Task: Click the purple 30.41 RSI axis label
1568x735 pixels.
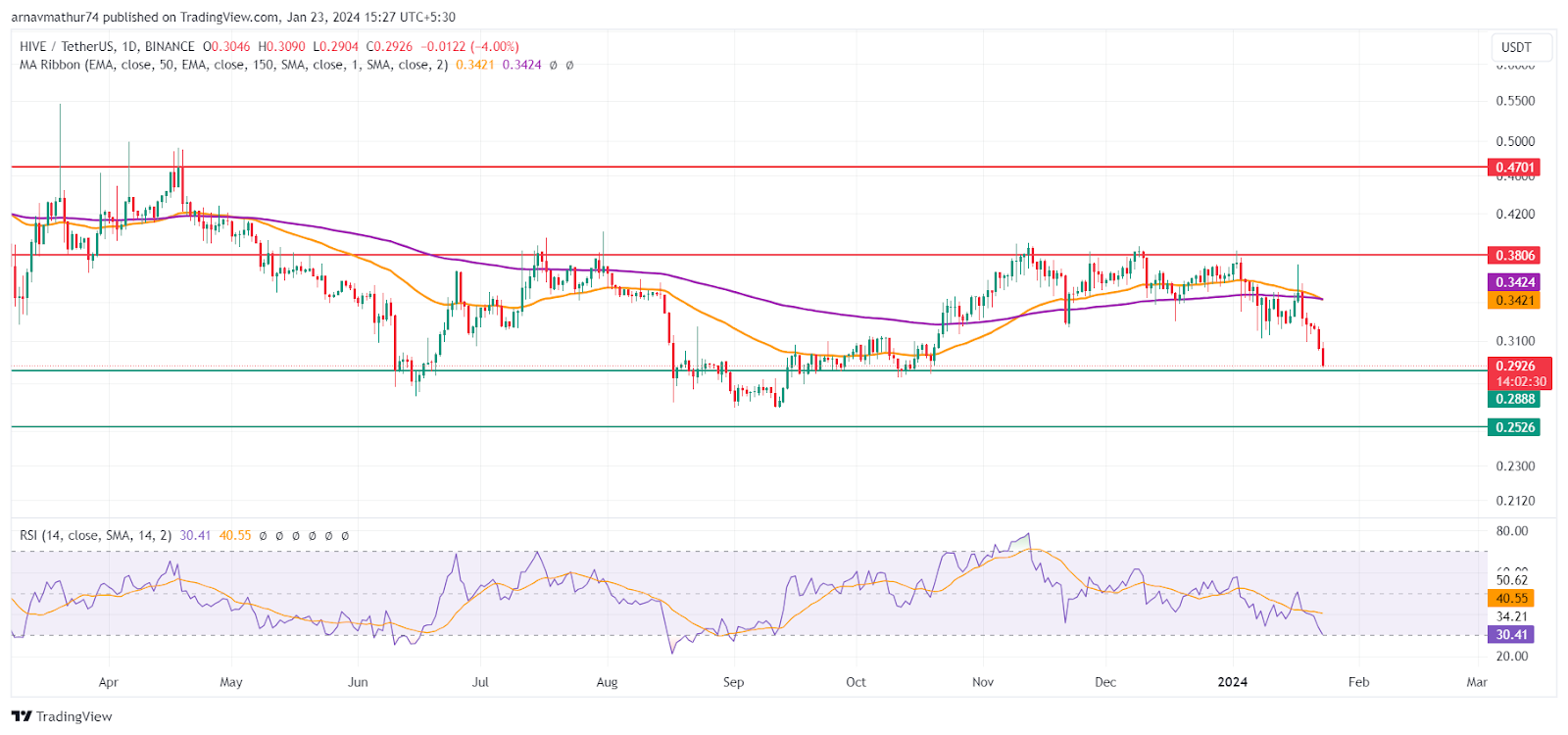Action: coord(1511,634)
